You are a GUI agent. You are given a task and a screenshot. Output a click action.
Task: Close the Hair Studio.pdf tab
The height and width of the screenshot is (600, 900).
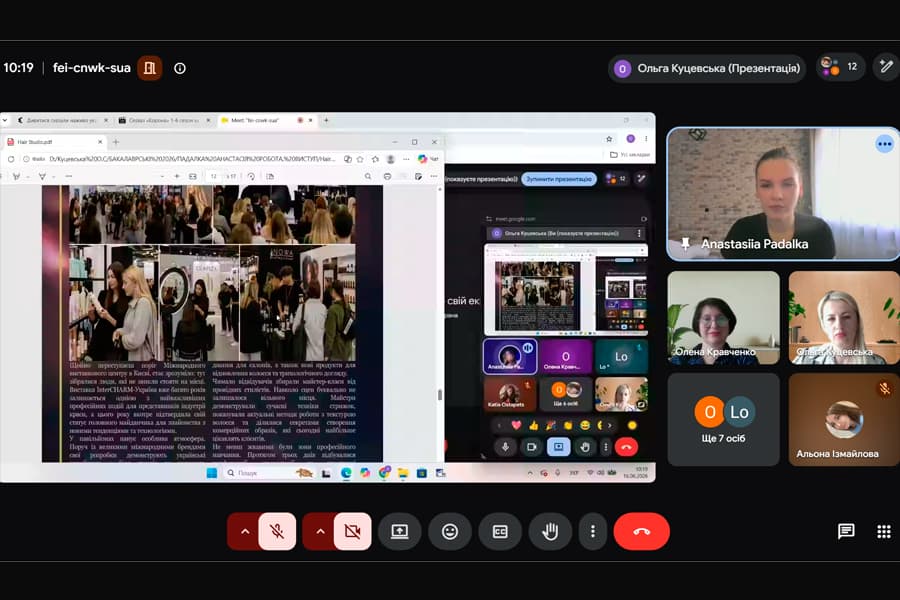pyautogui.click(x=100, y=142)
